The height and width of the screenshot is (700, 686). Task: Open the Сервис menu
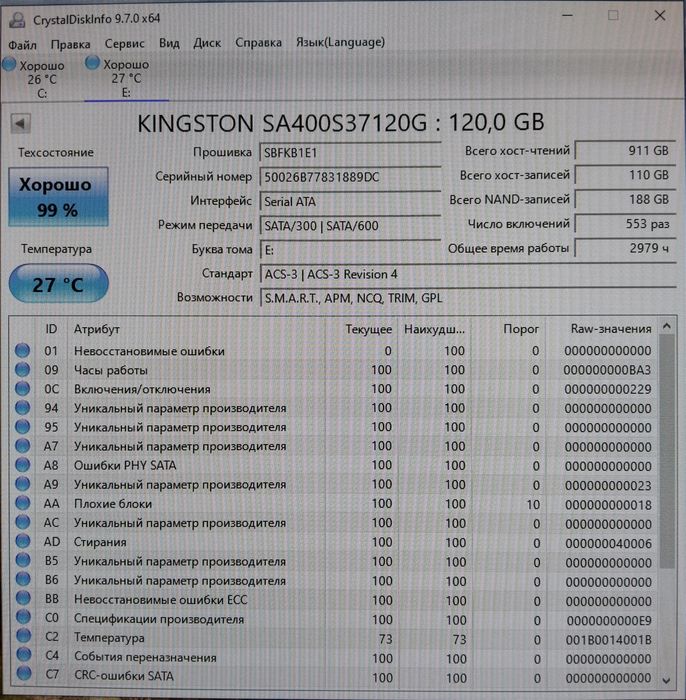coord(125,44)
